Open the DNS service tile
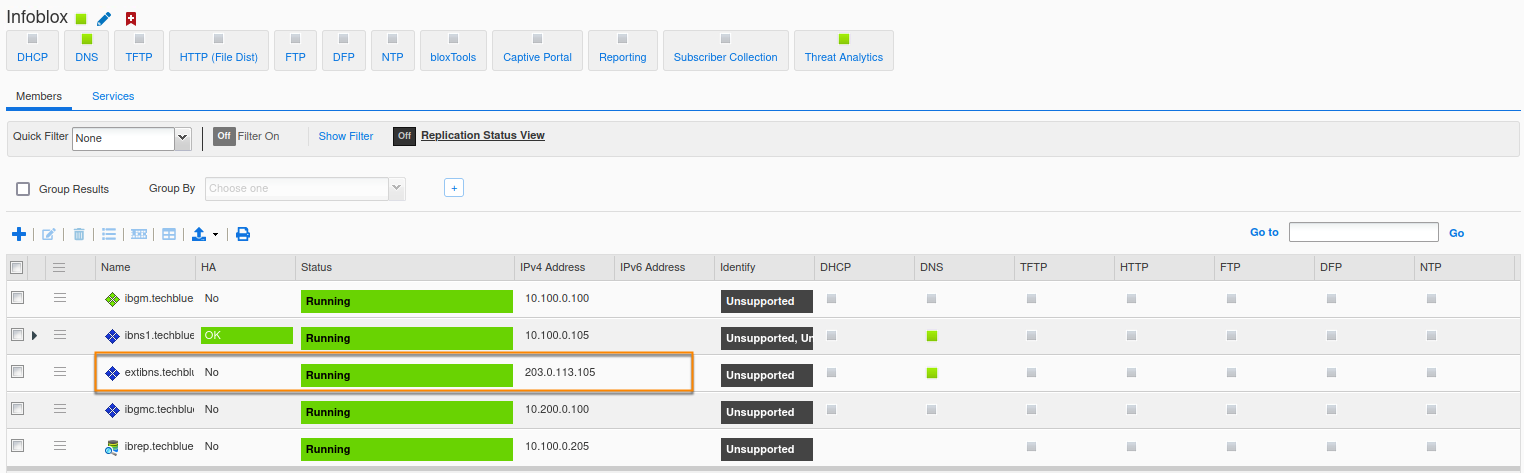 click(x=86, y=50)
